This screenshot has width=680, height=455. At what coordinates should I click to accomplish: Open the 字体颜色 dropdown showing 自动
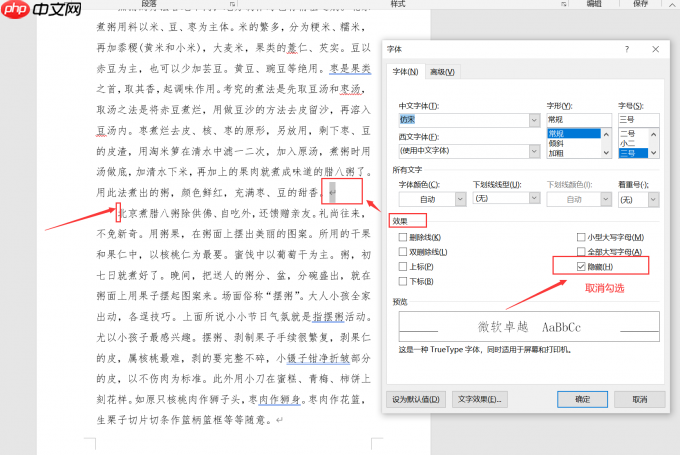[x=432, y=200]
